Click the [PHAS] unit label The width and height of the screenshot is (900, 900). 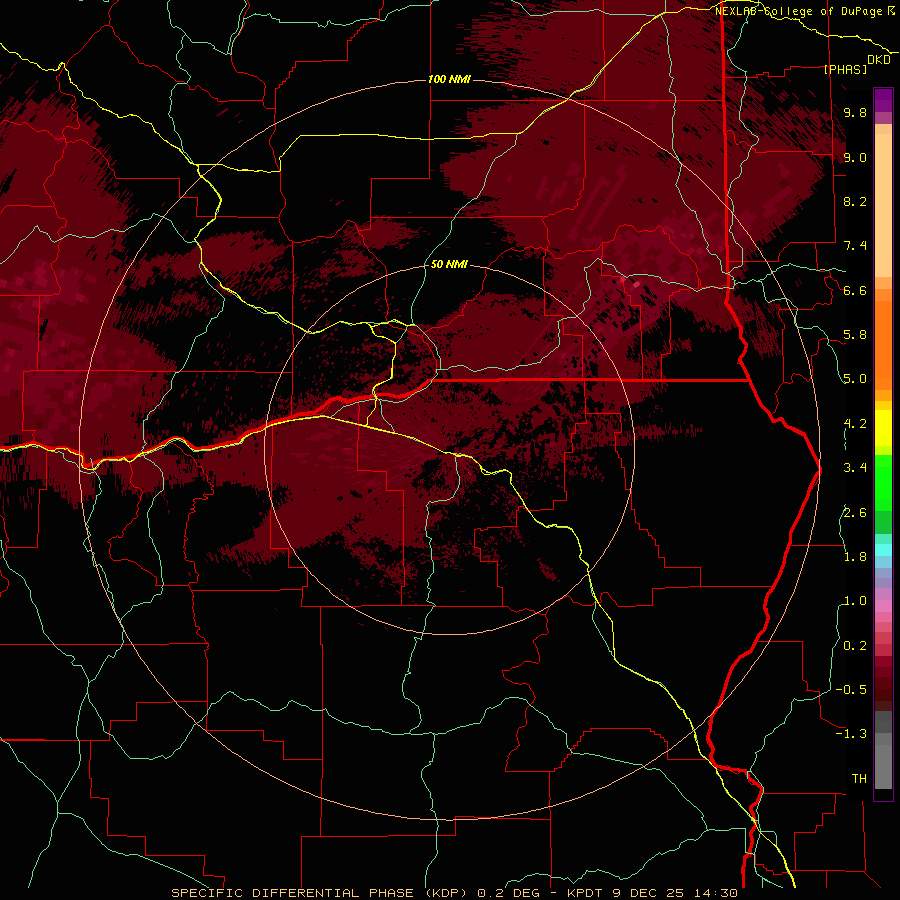845,69
